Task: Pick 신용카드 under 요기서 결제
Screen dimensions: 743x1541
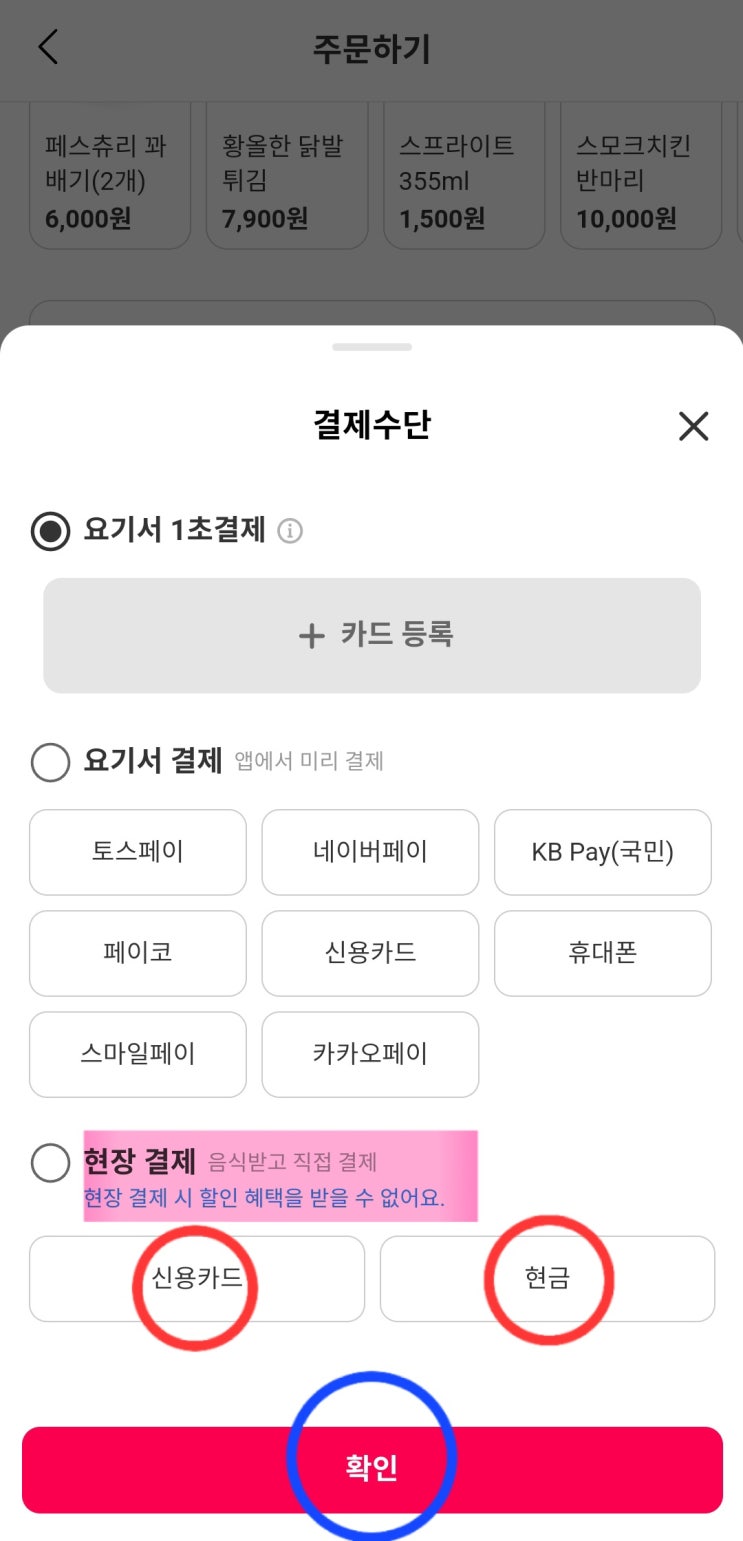Action: pyautogui.click(x=370, y=953)
